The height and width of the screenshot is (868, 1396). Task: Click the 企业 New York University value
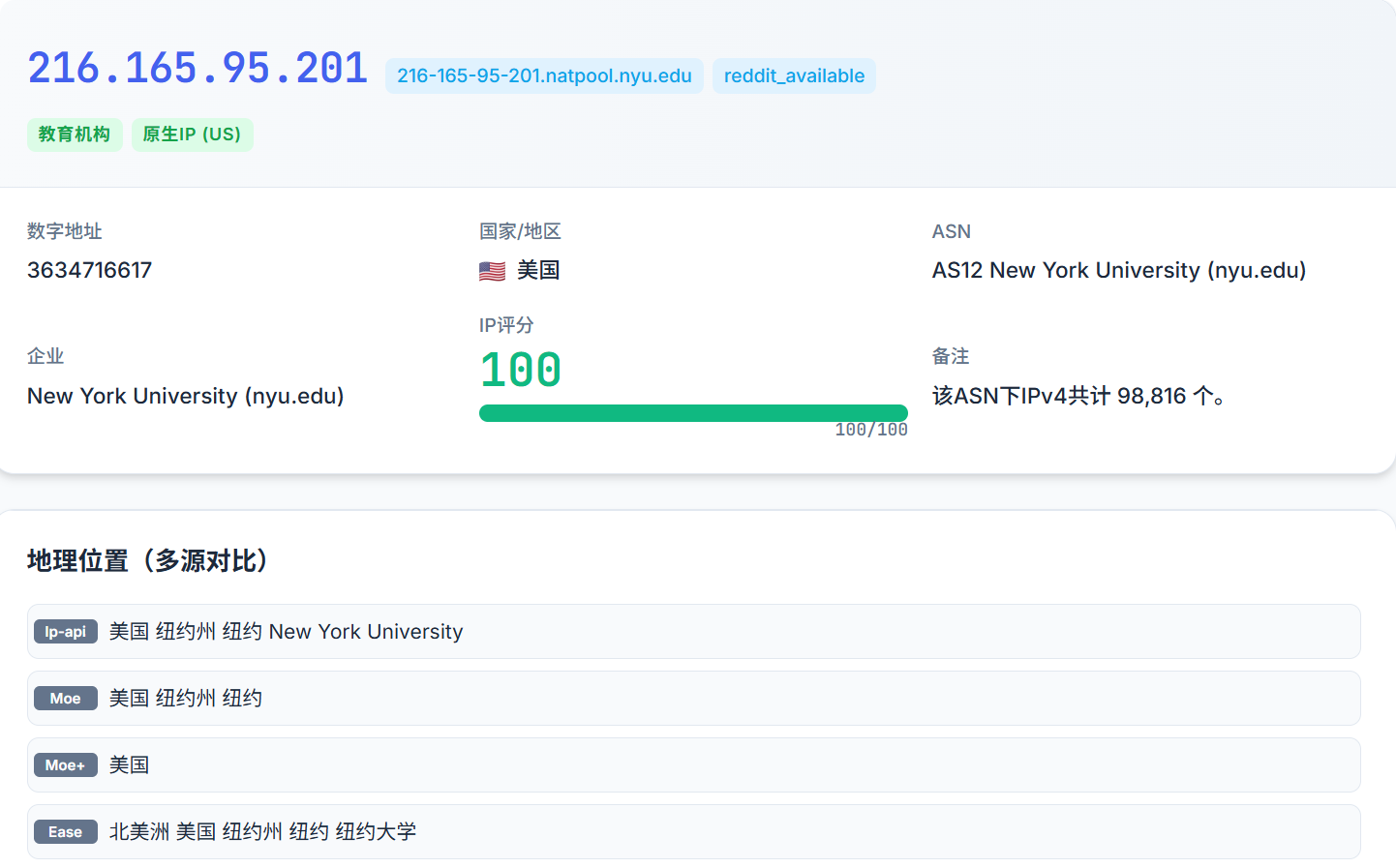coord(186,396)
